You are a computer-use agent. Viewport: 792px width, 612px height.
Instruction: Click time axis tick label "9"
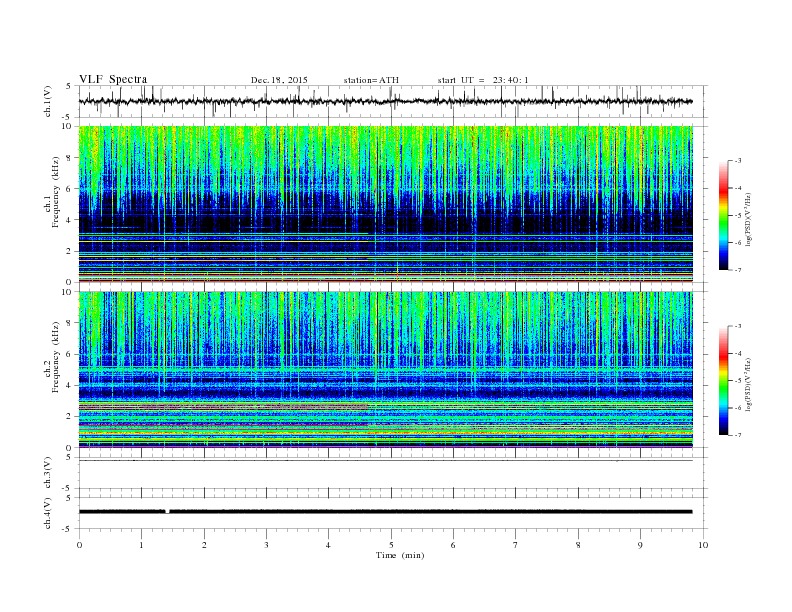coord(640,545)
